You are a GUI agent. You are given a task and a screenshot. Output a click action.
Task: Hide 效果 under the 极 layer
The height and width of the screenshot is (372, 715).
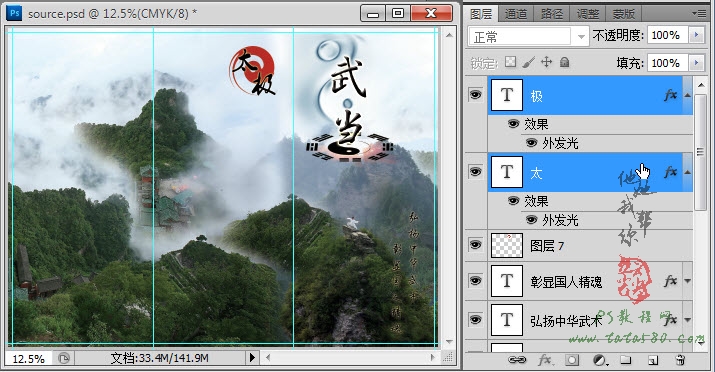pos(513,124)
